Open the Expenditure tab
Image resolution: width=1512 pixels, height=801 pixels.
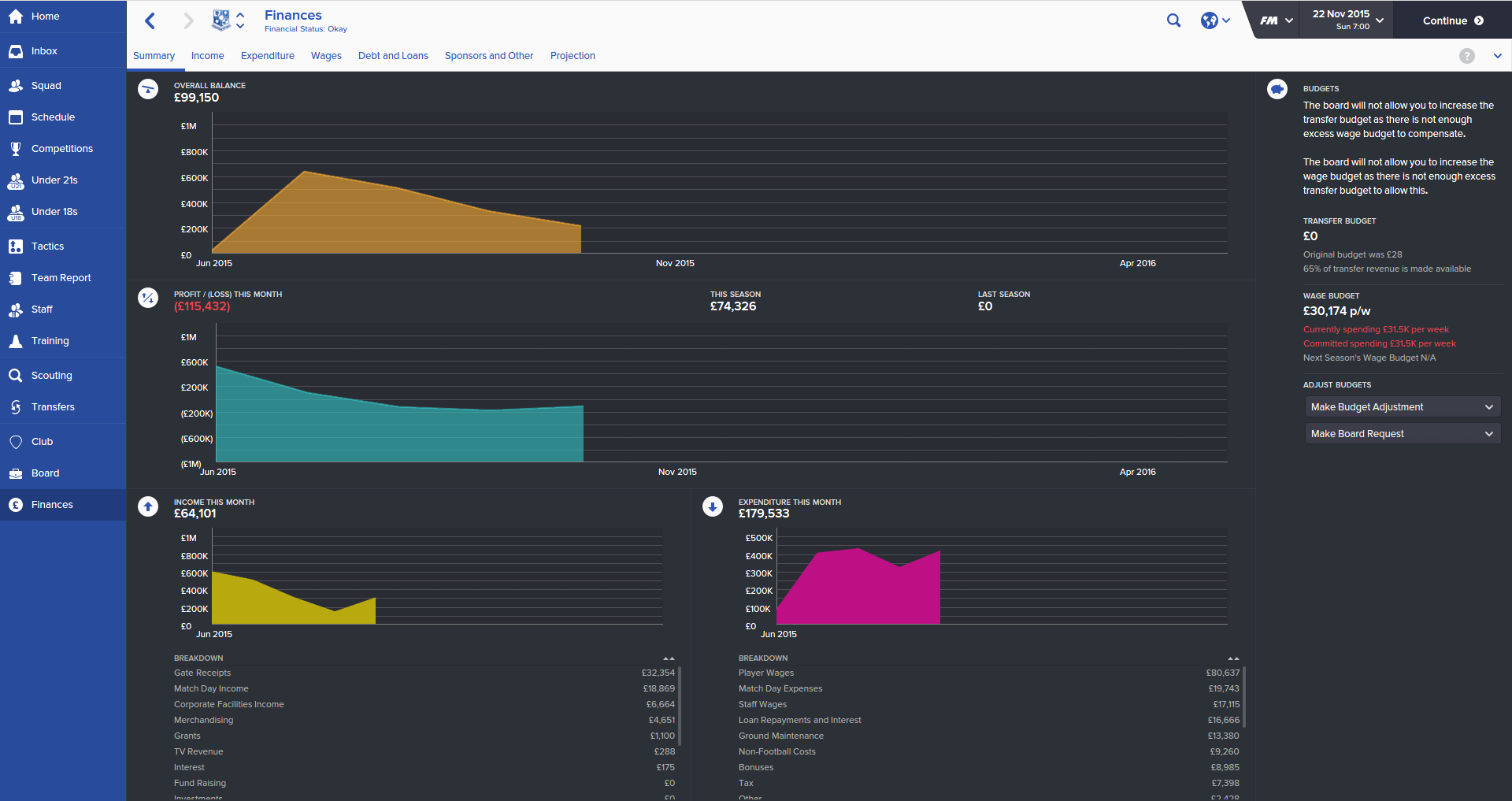pyautogui.click(x=268, y=56)
